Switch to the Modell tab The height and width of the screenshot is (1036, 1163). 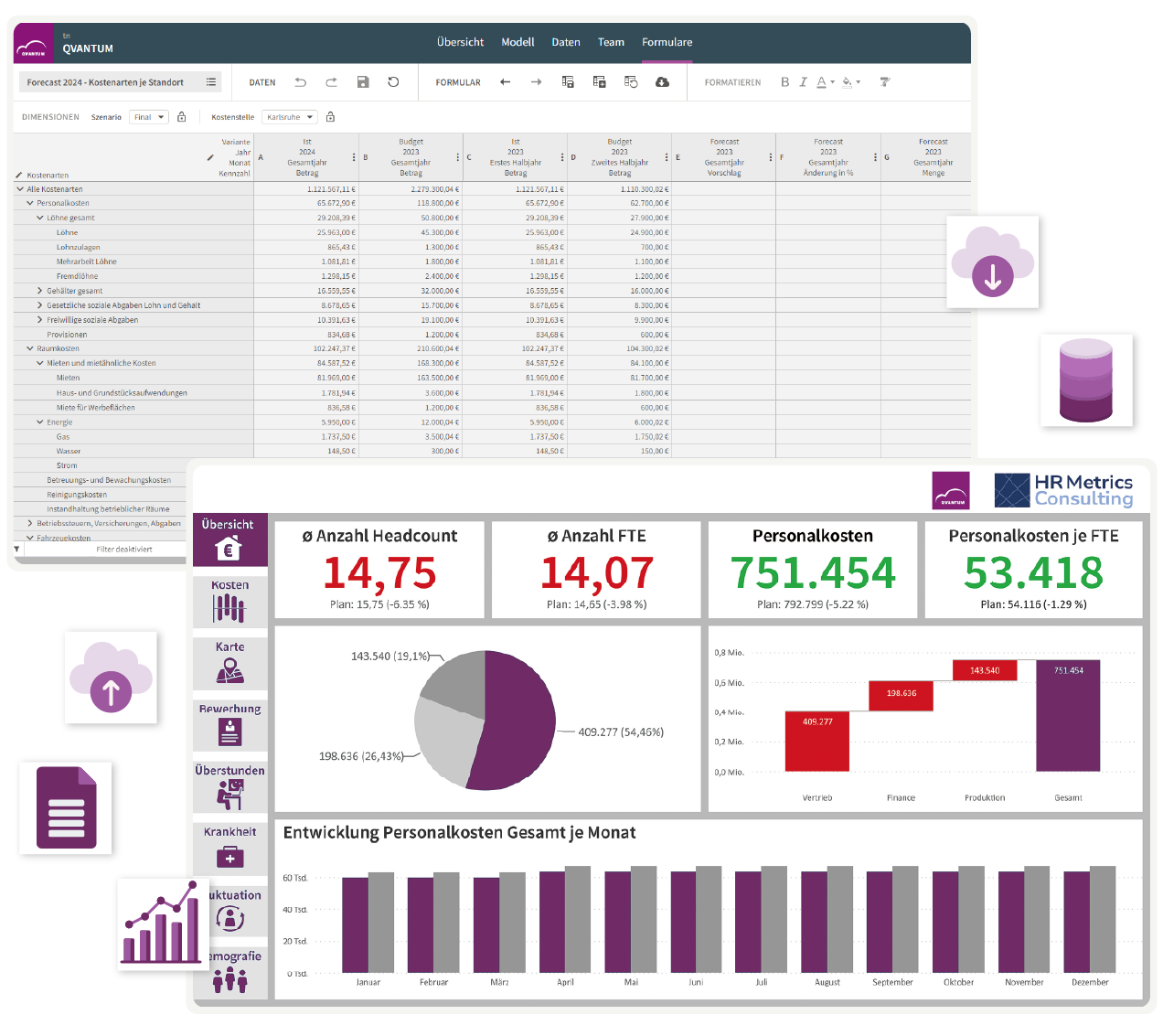[x=517, y=42]
